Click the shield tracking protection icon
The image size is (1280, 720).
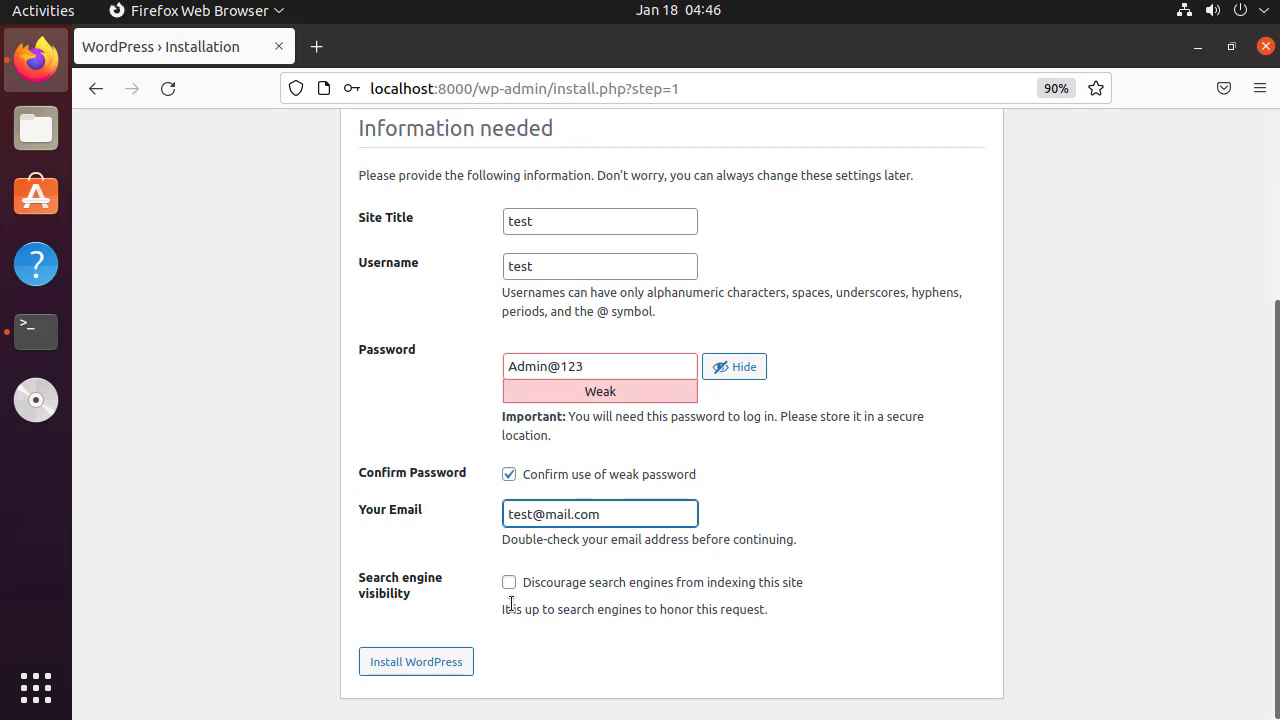click(x=296, y=88)
